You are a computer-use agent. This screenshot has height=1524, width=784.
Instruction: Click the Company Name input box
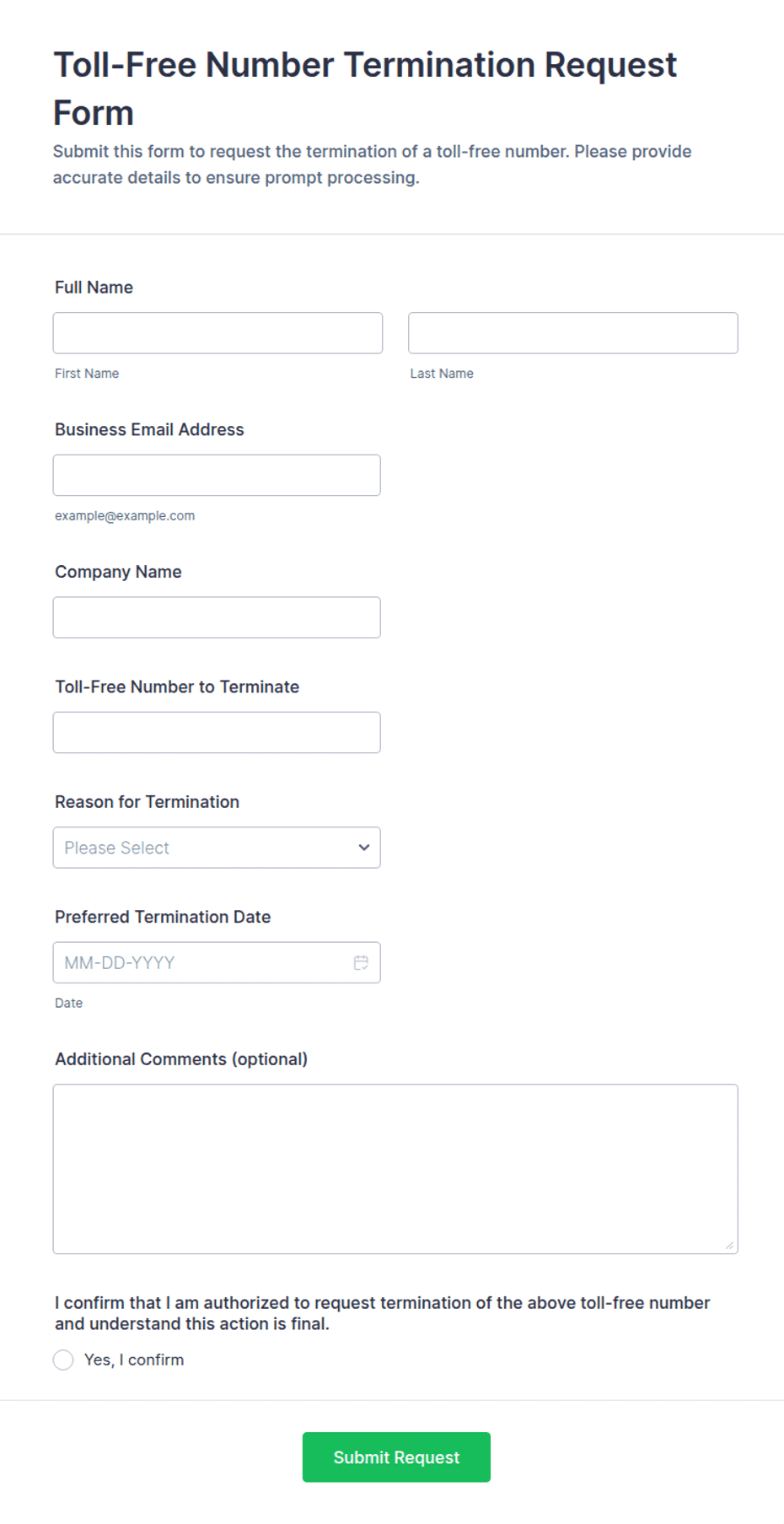(217, 617)
